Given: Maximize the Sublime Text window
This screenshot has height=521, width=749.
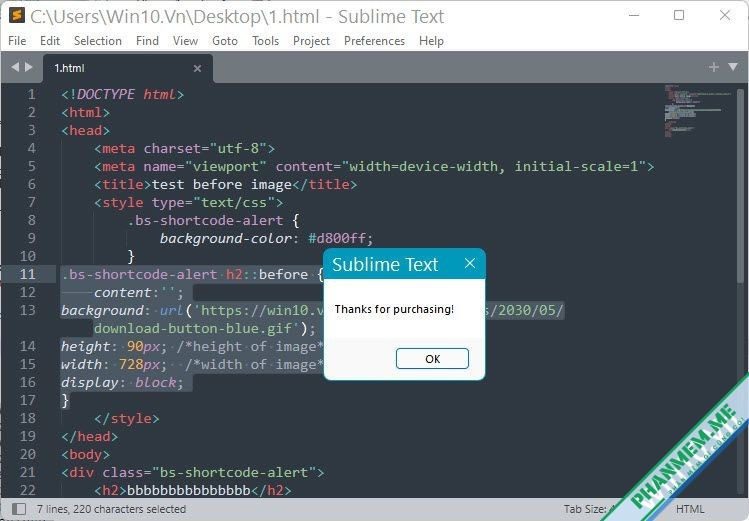Looking at the screenshot, I should tap(679, 15).
